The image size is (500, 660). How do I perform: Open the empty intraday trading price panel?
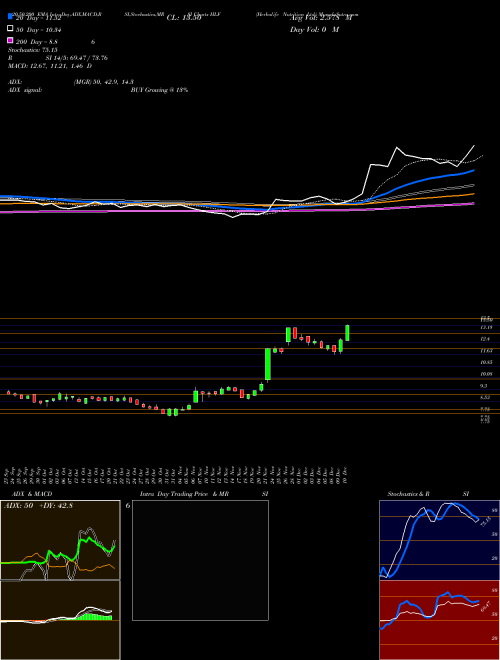pyautogui.click(x=200, y=560)
